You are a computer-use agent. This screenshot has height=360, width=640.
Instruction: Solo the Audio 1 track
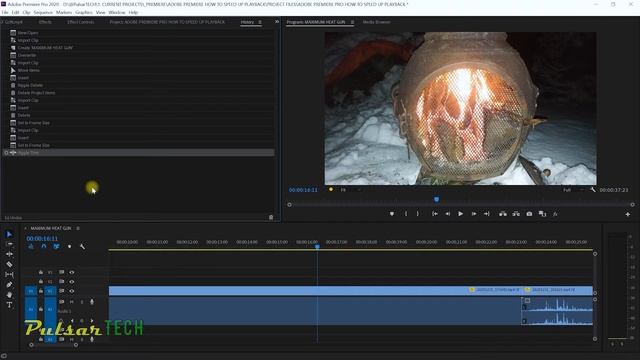click(82, 302)
